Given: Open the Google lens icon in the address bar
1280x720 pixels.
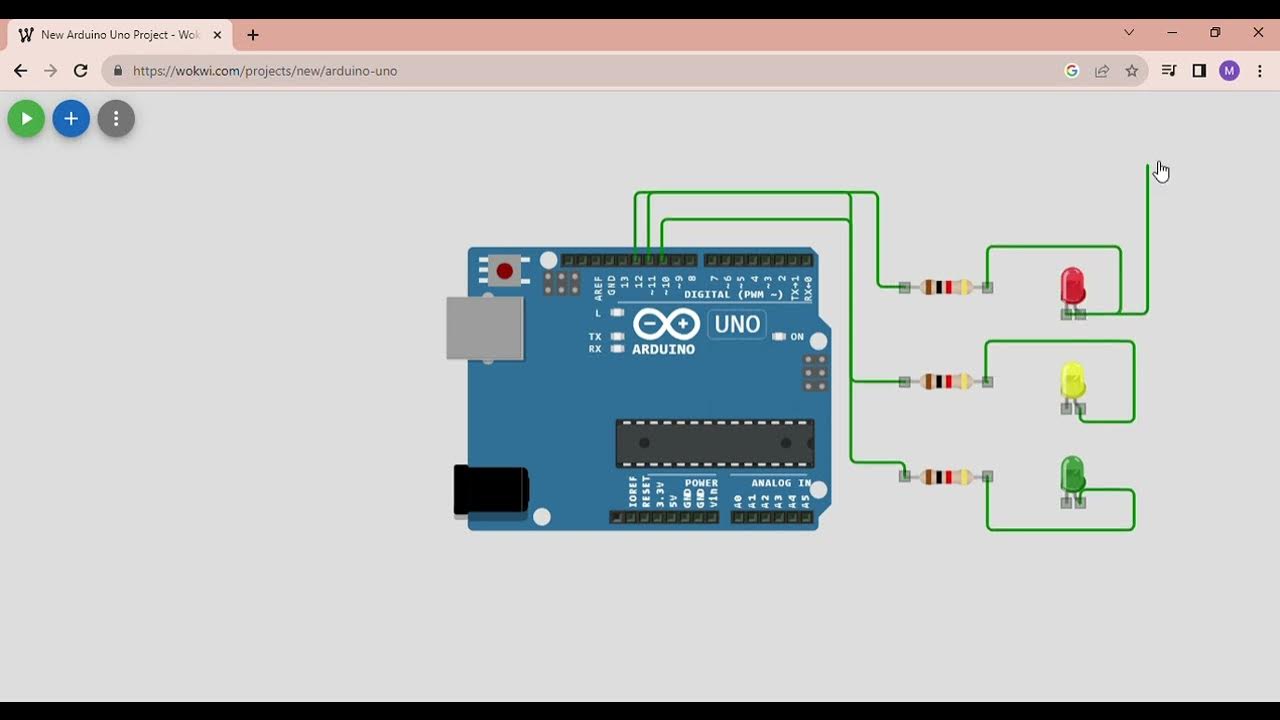Looking at the screenshot, I should tap(1072, 71).
